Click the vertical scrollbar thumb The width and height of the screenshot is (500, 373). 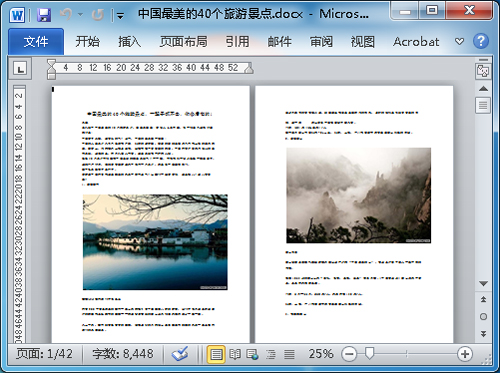pyautogui.click(x=483, y=105)
